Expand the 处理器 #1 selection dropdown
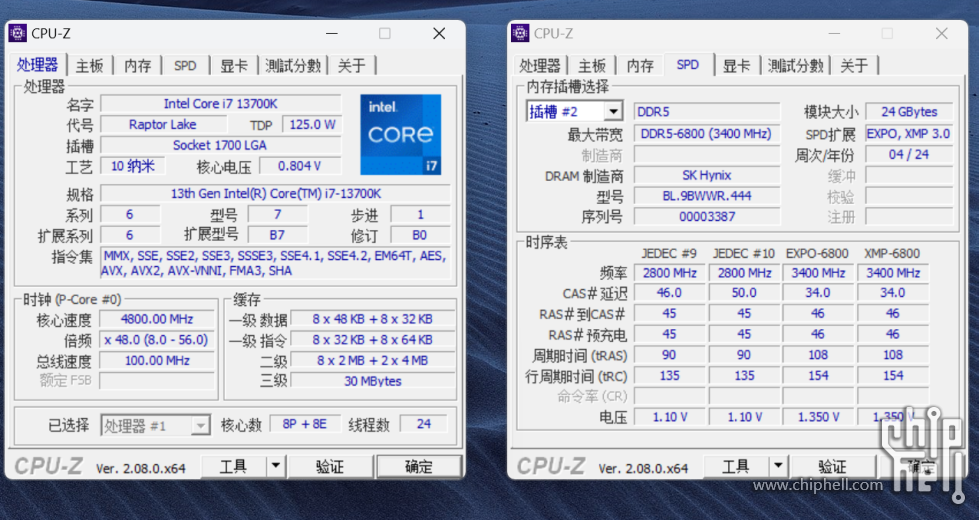Image resolution: width=979 pixels, height=520 pixels. tap(200, 426)
